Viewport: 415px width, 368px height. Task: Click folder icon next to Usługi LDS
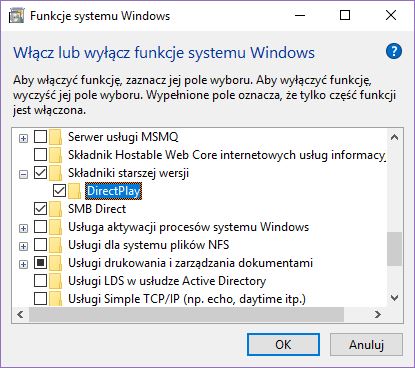tap(56, 281)
